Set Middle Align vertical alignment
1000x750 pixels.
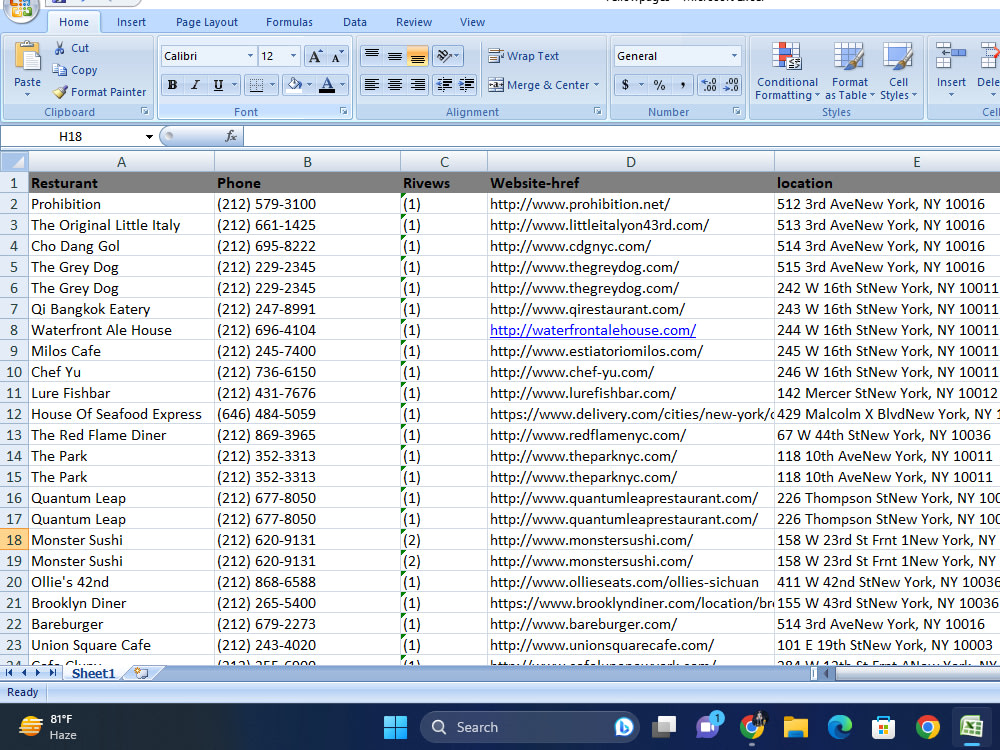pyautogui.click(x=395, y=56)
